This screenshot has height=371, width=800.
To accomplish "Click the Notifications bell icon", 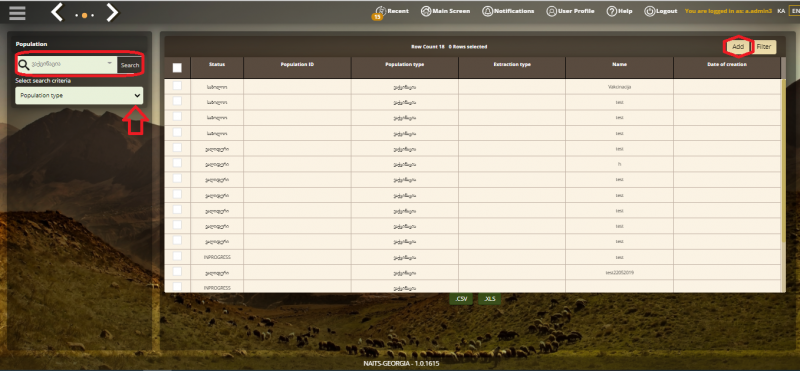I will (488, 11).
